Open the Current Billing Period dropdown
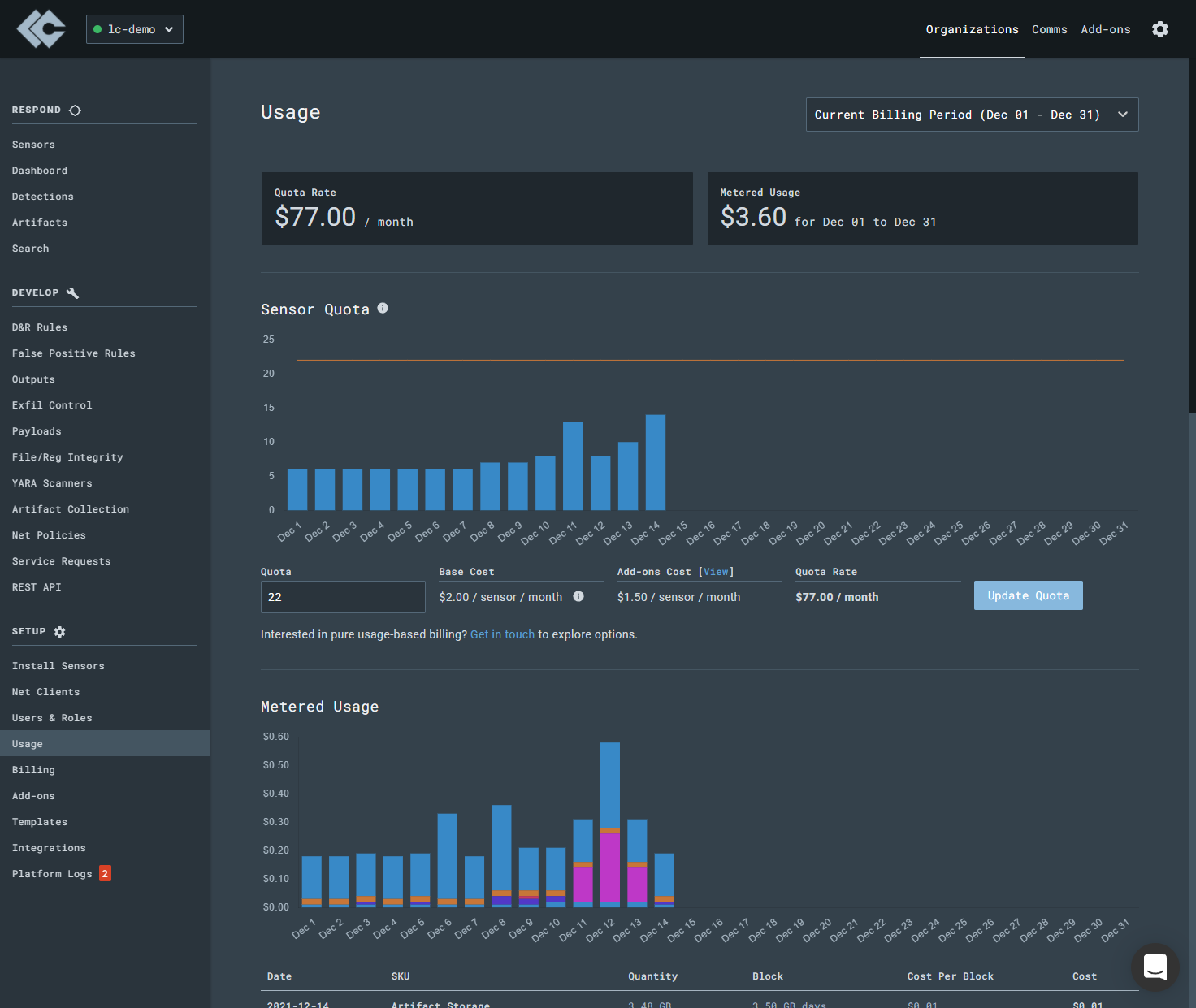Viewport: 1196px width, 1008px height. pyautogui.click(x=972, y=115)
